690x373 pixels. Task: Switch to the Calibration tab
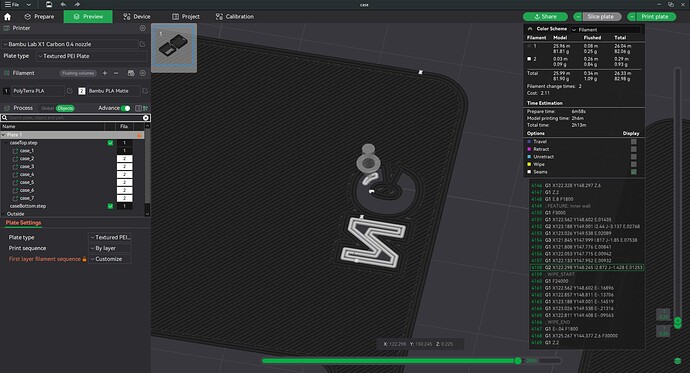tap(235, 17)
